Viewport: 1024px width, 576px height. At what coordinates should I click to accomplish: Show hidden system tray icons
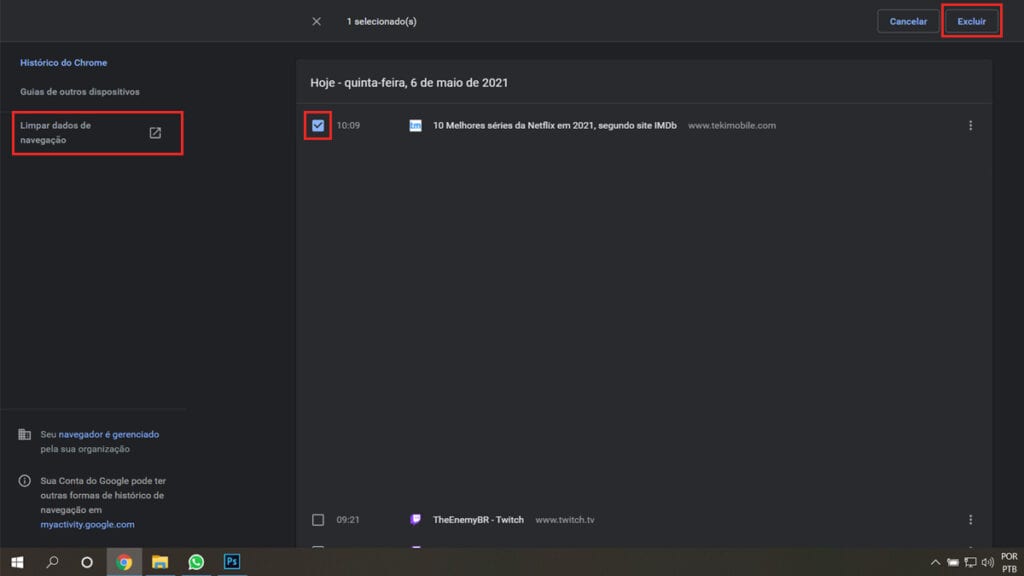coord(935,562)
